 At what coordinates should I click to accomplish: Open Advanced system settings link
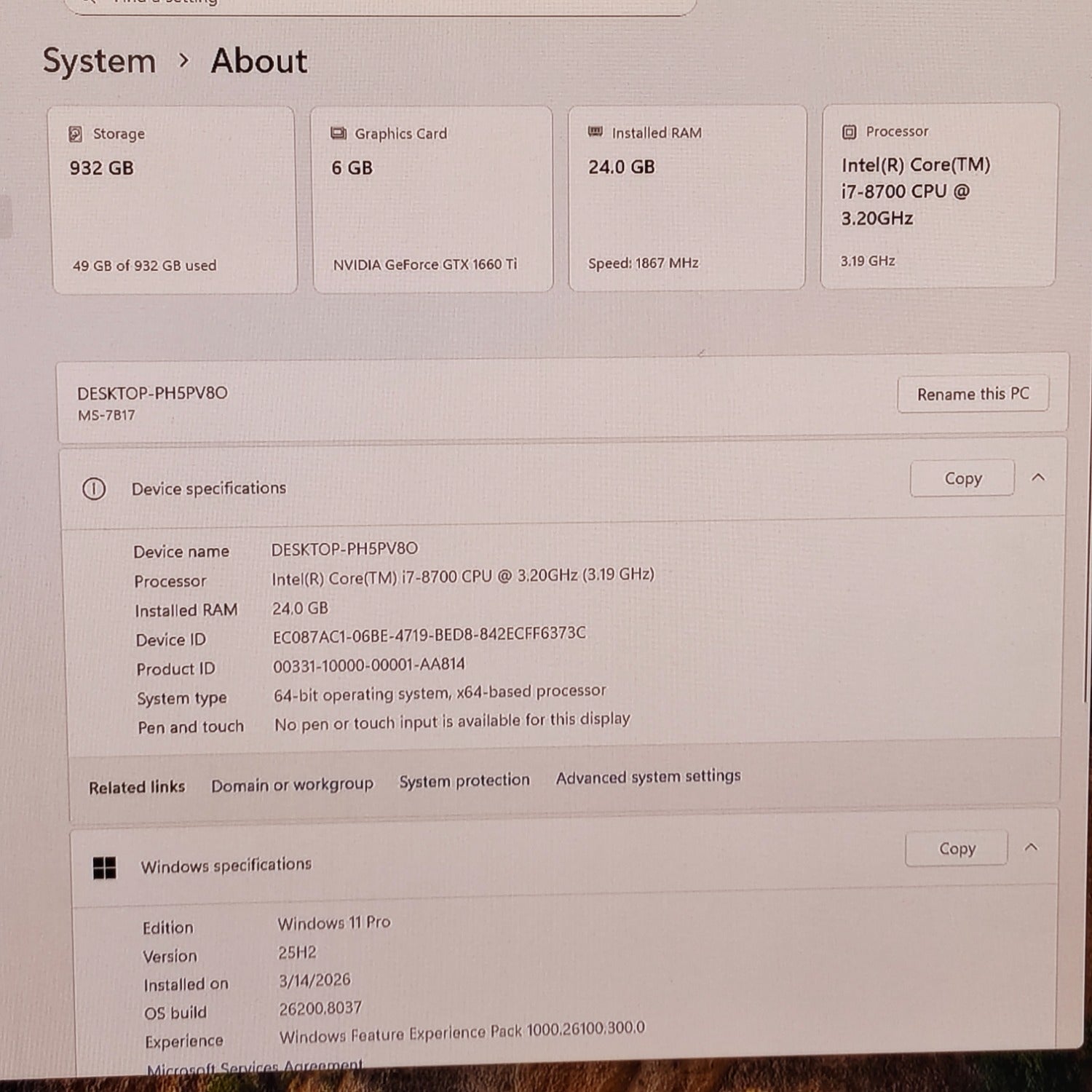[648, 777]
